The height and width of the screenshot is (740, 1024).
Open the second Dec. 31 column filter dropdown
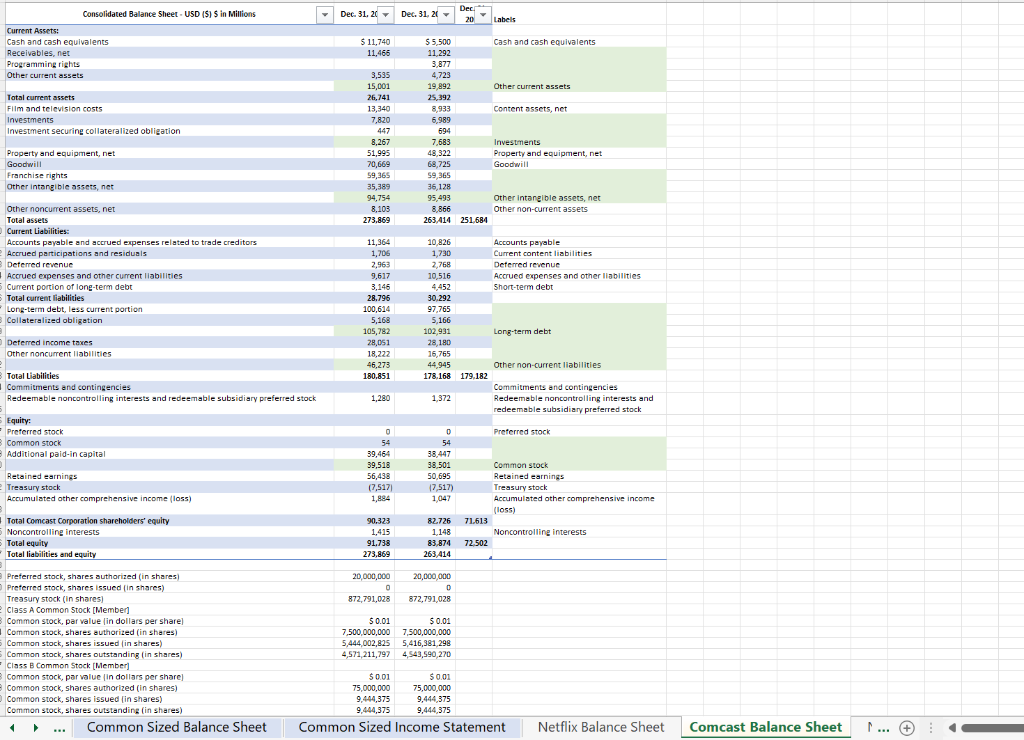tap(448, 14)
